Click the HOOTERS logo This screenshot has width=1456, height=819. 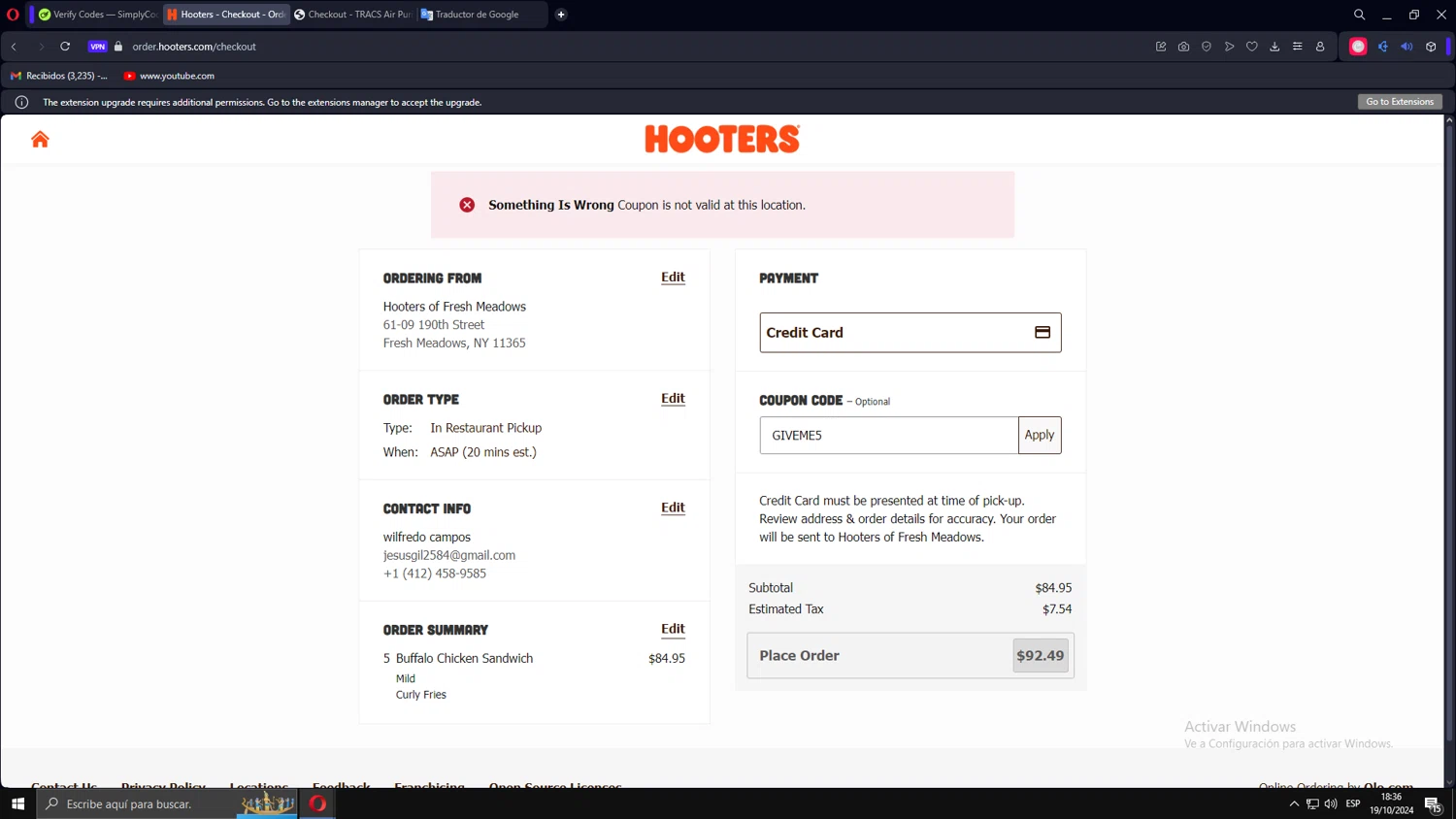[x=722, y=140]
